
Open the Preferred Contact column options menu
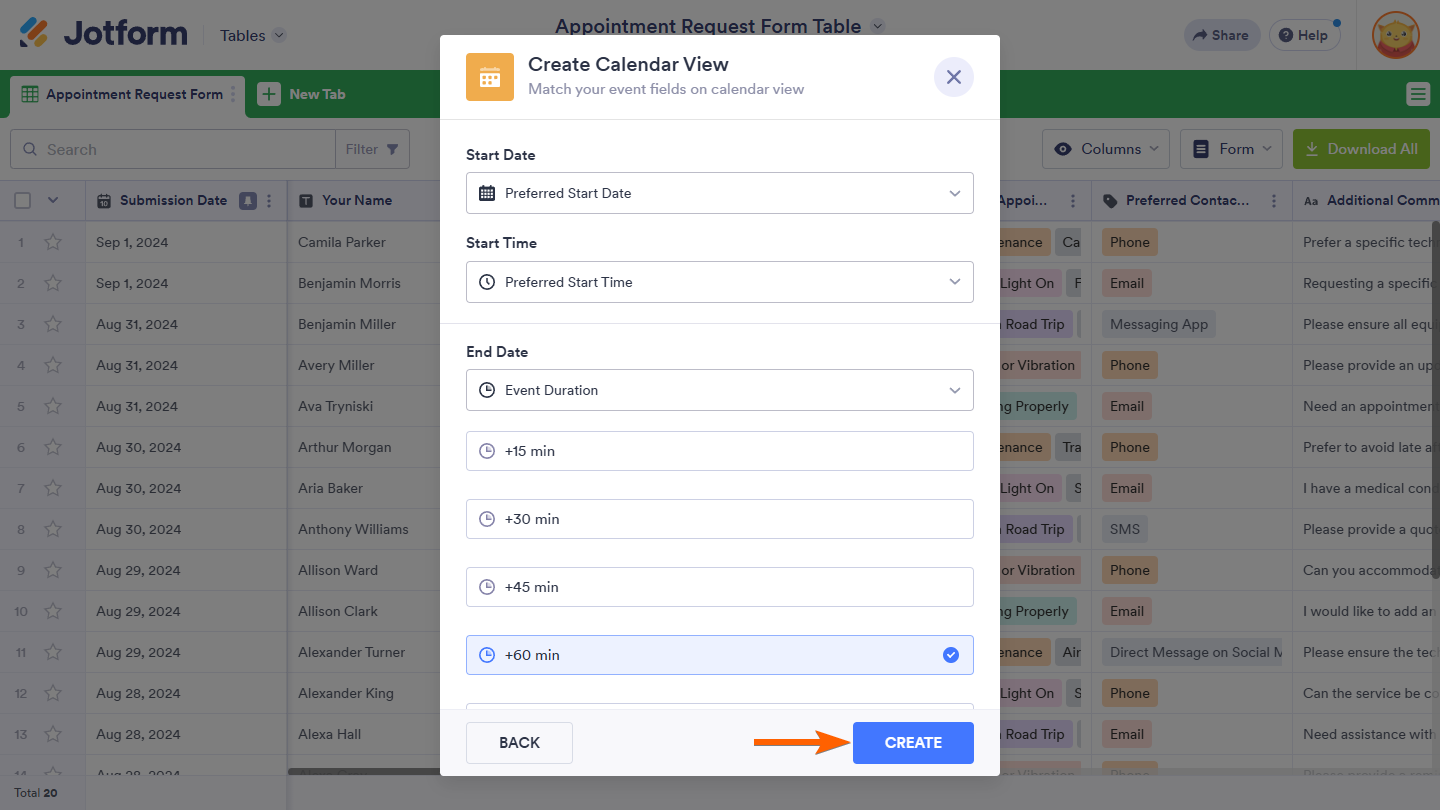1273,200
